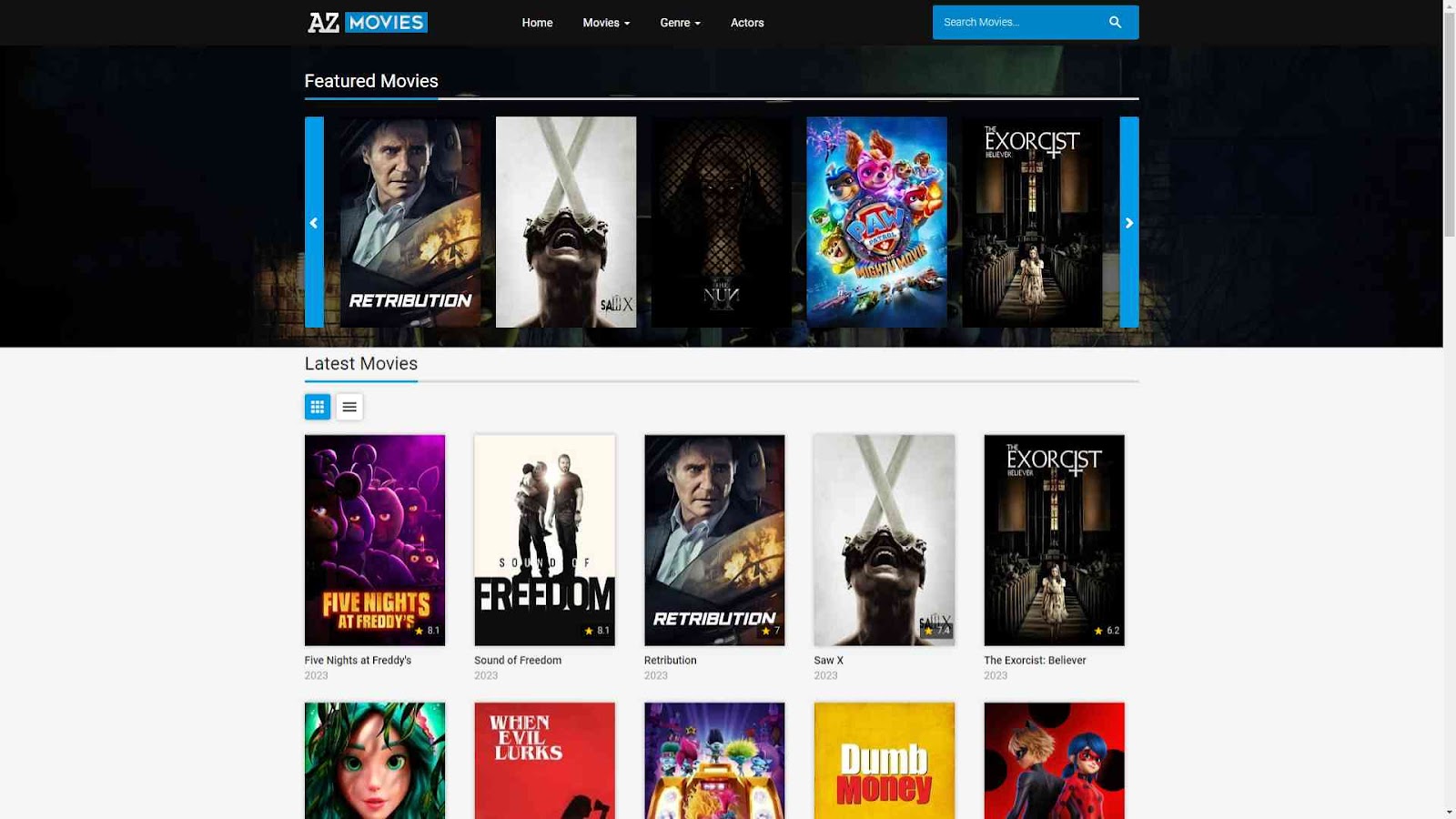The height and width of the screenshot is (819, 1456).
Task: Click the 2023 year under Five Nights at Freddy's
Action: pos(317,676)
